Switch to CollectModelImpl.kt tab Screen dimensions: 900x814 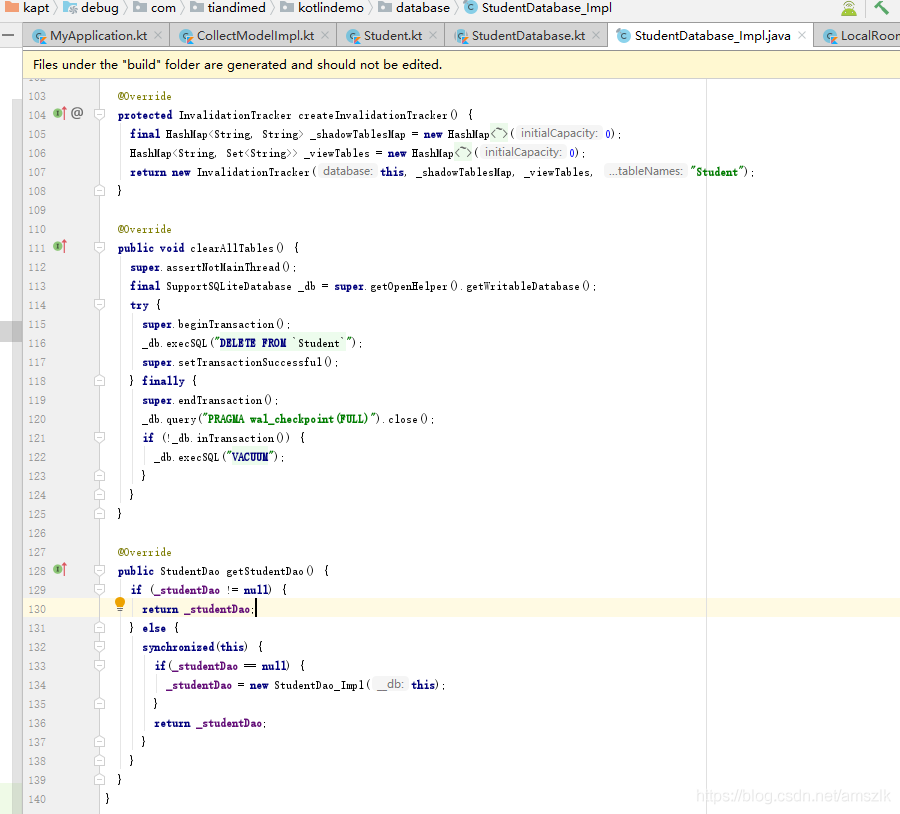point(255,36)
